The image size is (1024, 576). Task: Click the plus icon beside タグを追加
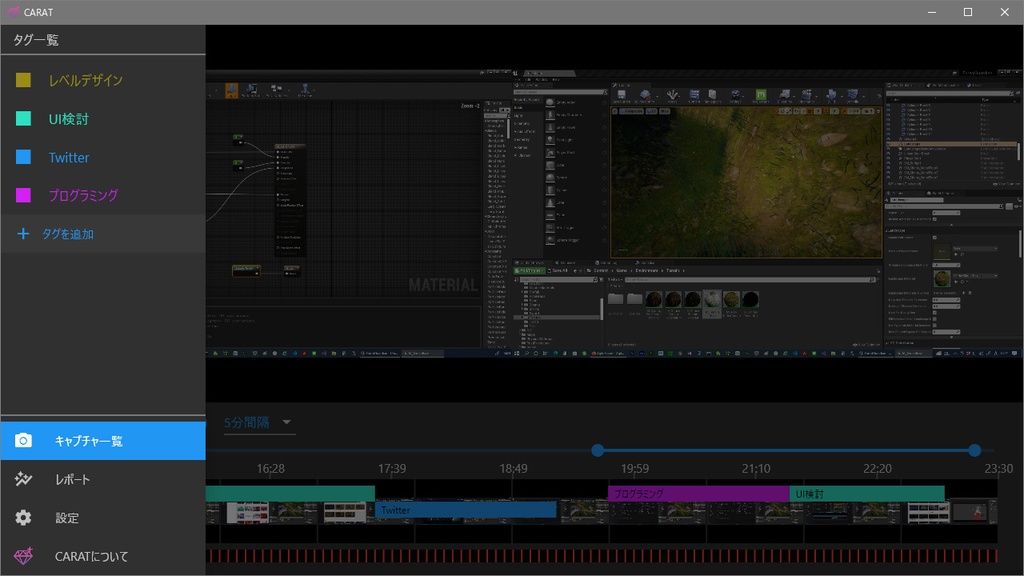point(24,234)
